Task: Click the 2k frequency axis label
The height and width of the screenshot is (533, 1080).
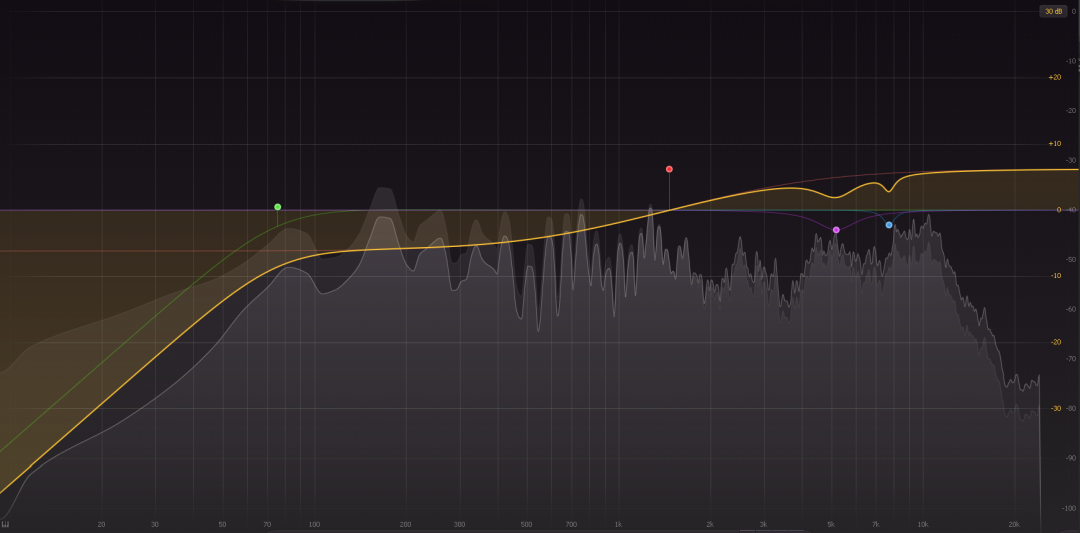Action: coord(709,525)
